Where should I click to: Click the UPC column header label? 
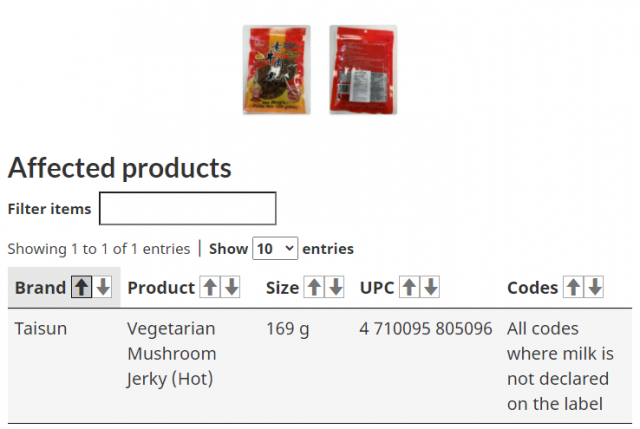[377, 288]
